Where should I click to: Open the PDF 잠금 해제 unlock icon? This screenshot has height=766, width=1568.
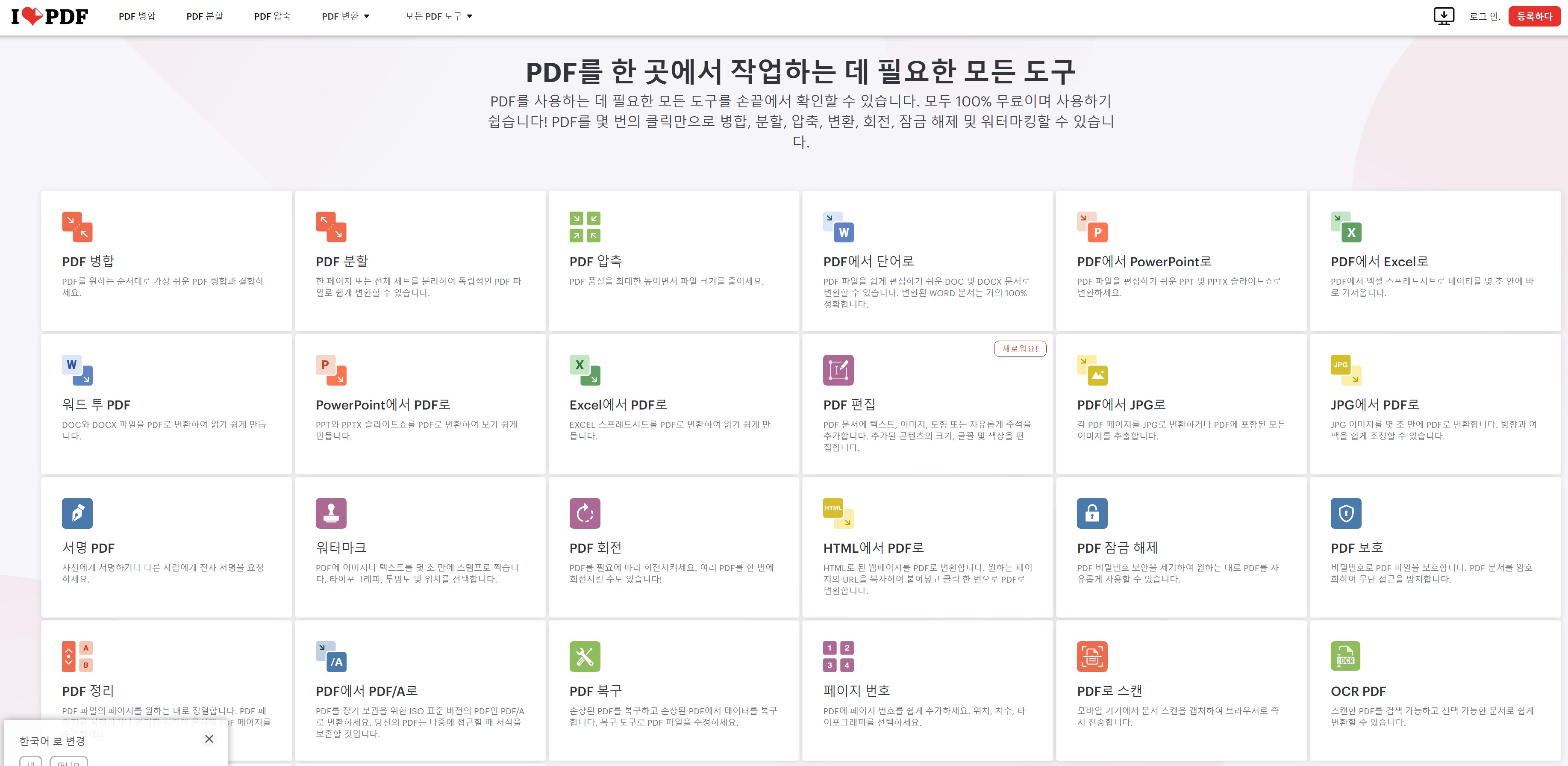click(x=1092, y=513)
